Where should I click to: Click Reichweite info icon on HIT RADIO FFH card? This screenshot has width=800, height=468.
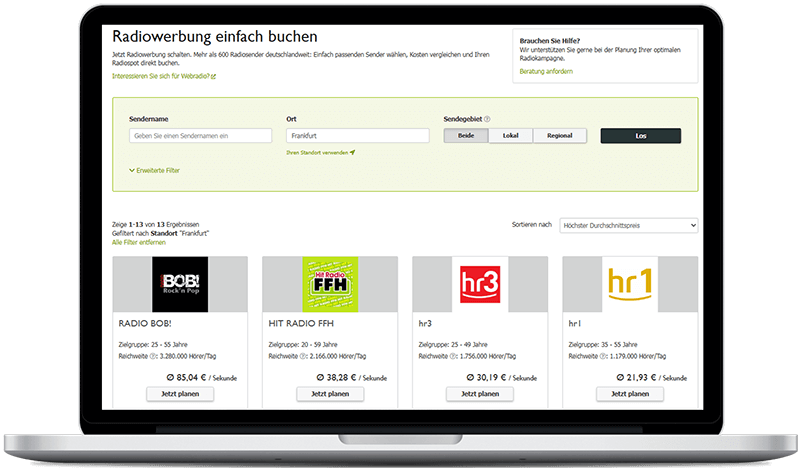pos(303,355)
